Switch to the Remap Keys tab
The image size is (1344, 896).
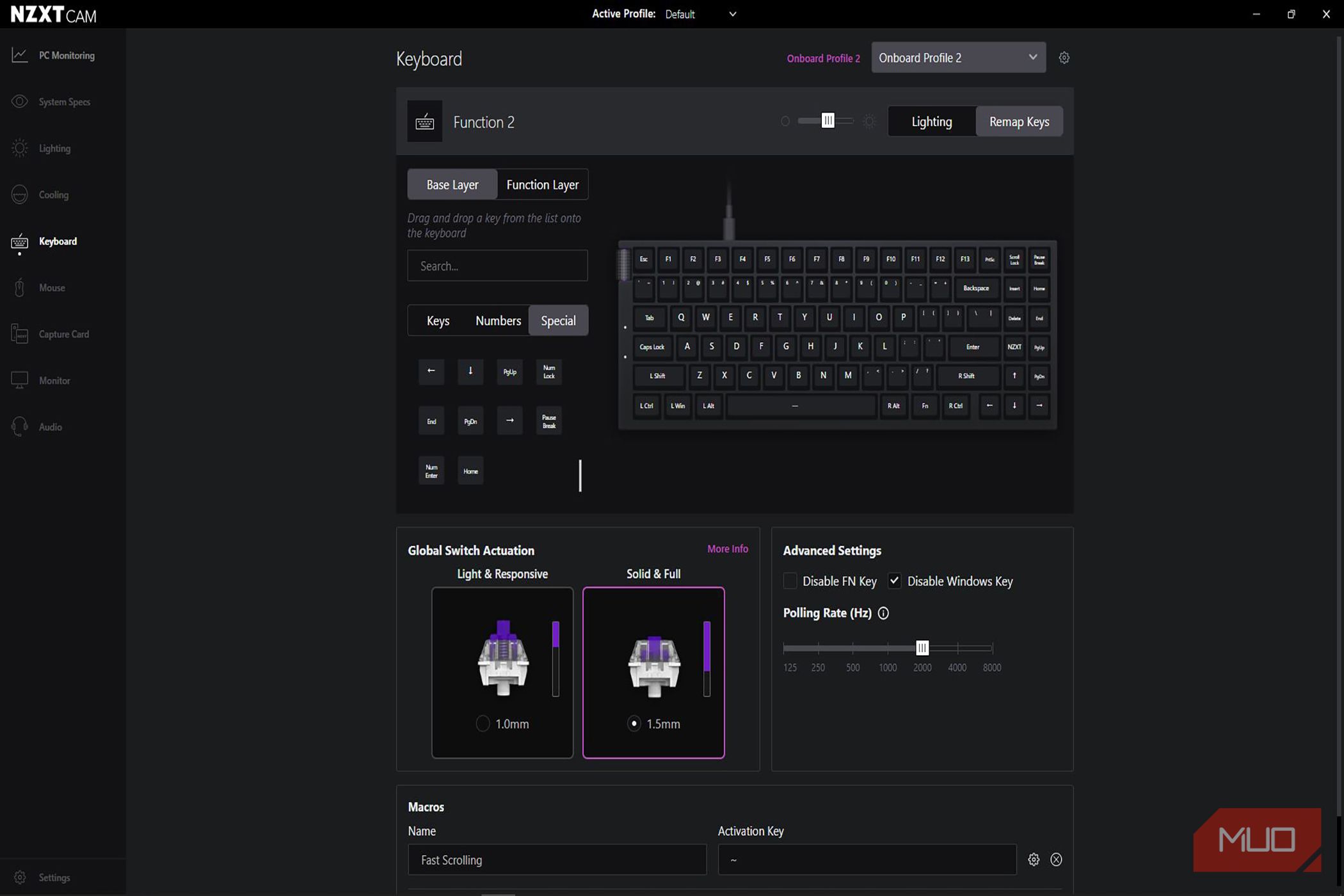click(x=1019, y=122)
